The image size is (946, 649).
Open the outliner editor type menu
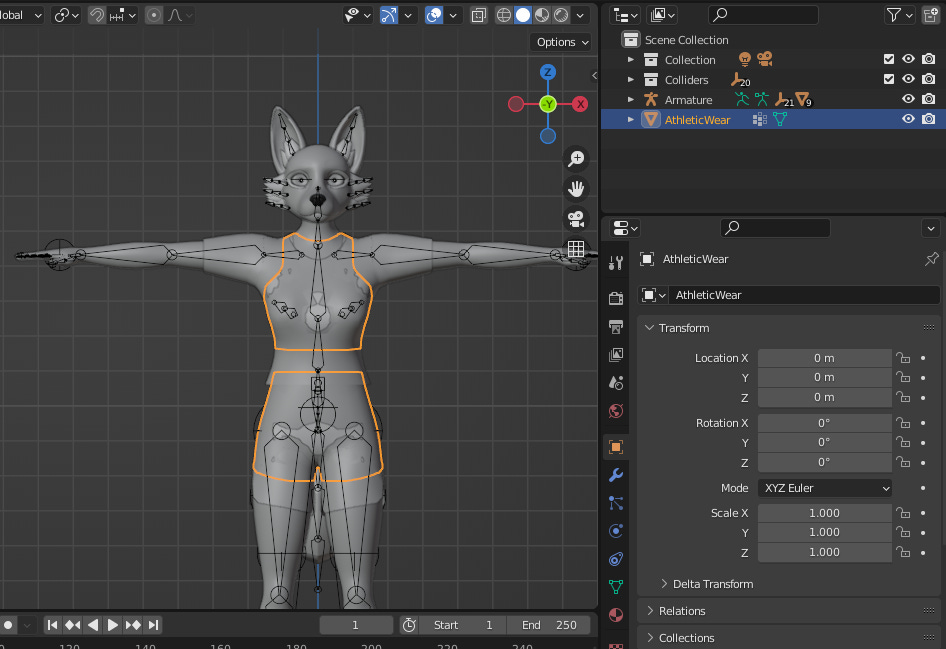pos(624,15)
